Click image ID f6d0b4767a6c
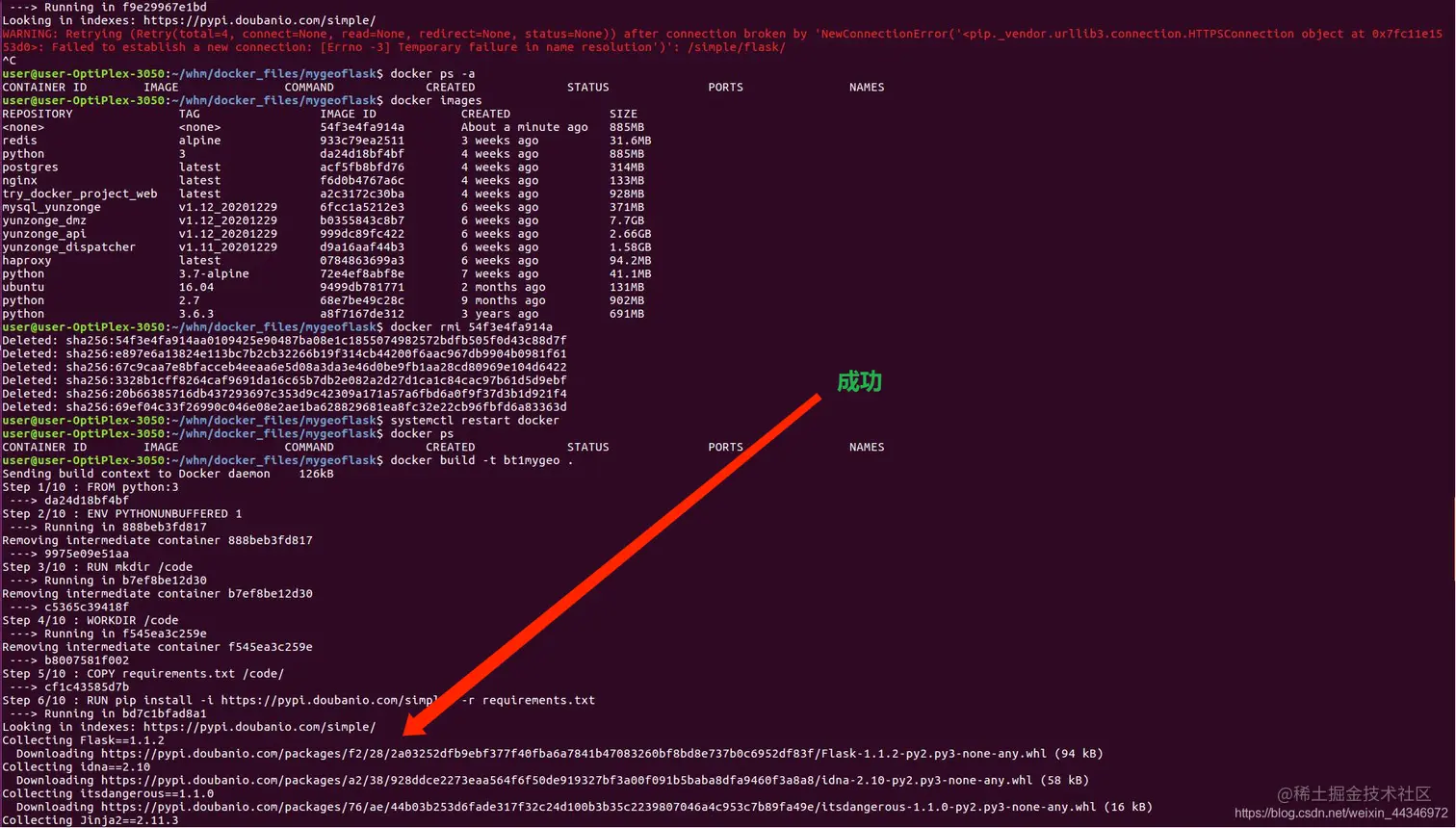This screenshot has height=828, width=1456. point(362,181)
